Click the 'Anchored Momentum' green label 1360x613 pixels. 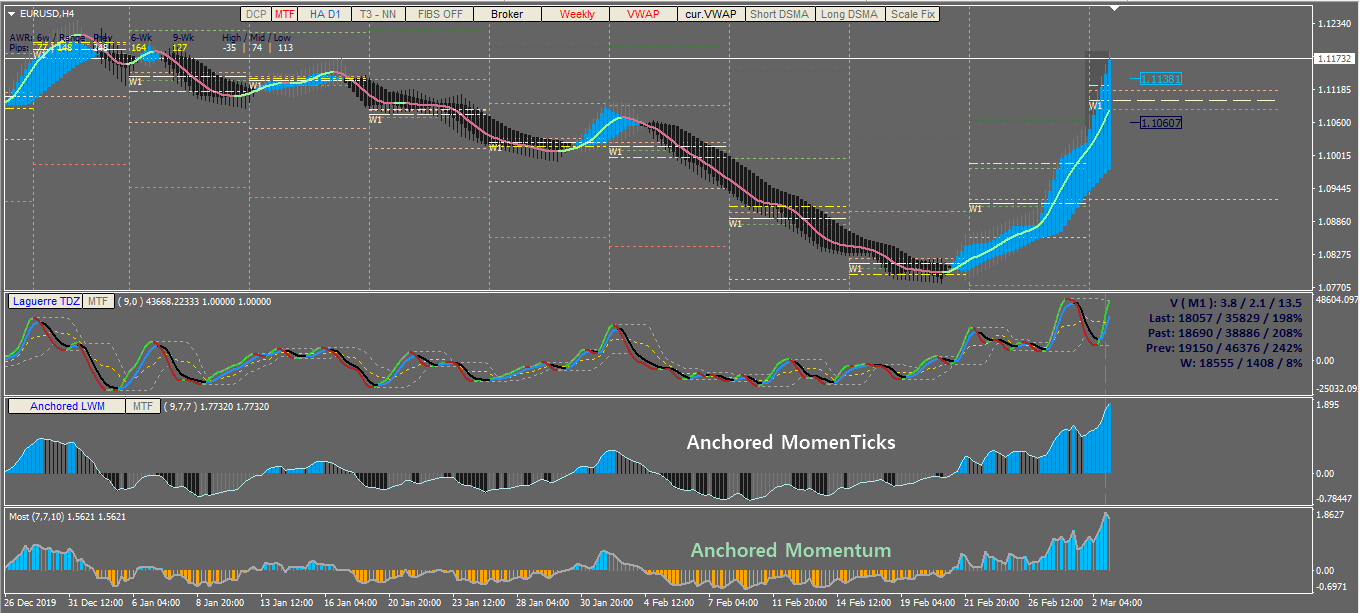[x=790, y=550]
